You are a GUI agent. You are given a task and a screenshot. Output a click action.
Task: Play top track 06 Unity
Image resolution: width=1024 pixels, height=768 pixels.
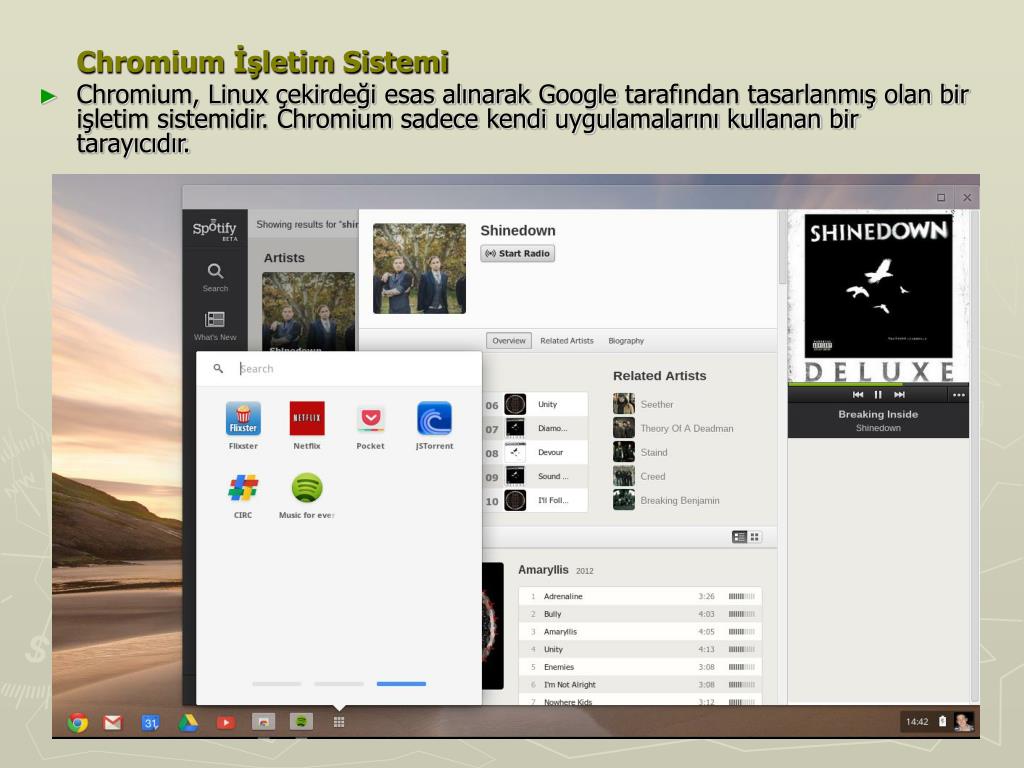point(536,404)
